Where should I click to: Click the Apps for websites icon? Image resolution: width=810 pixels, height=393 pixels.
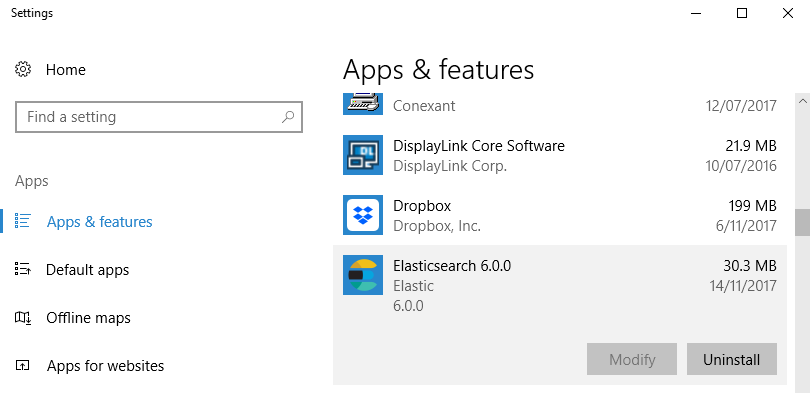point(23,366)
